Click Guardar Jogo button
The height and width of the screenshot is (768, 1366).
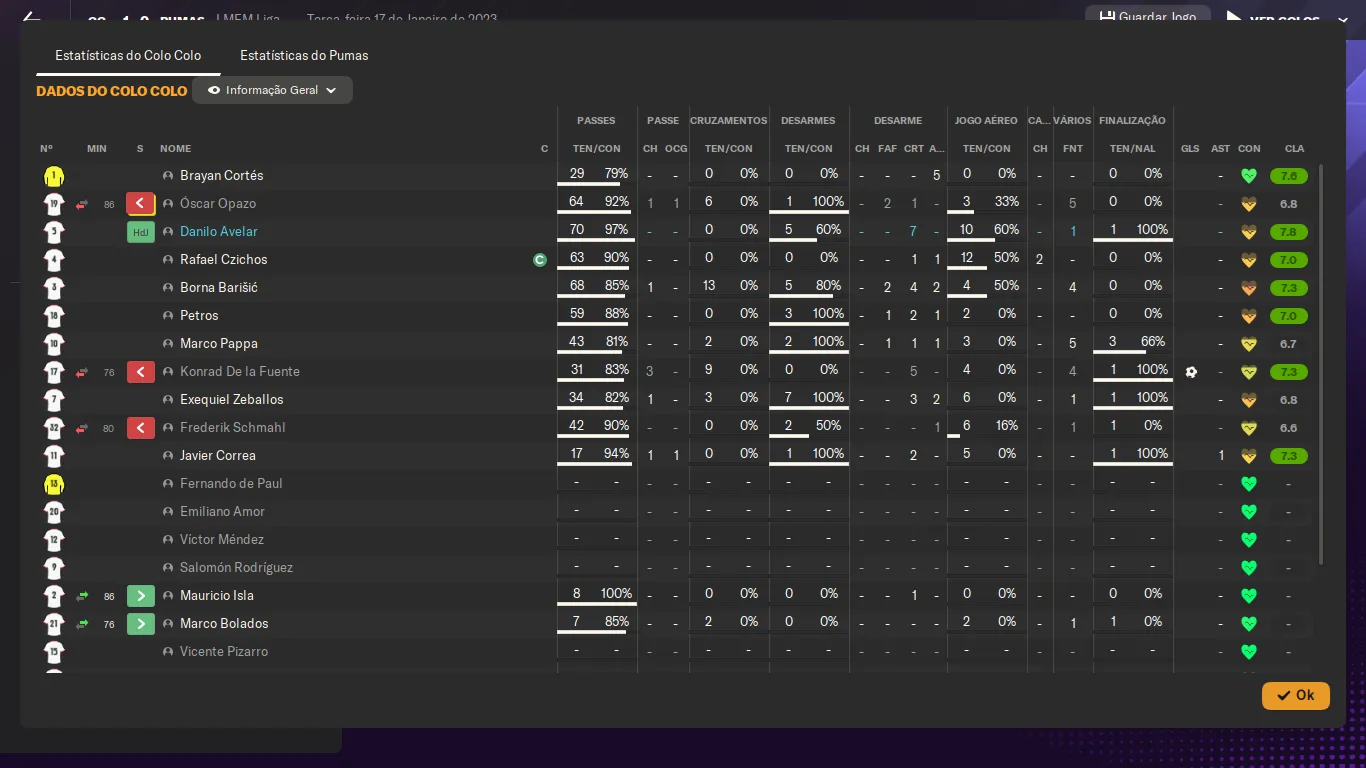point(1147,17)
